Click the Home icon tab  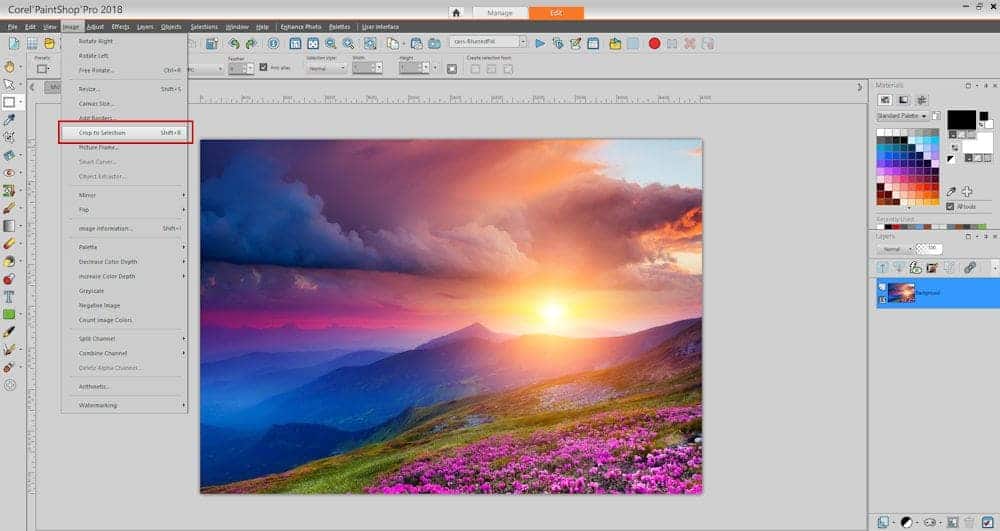click(456, 13)
